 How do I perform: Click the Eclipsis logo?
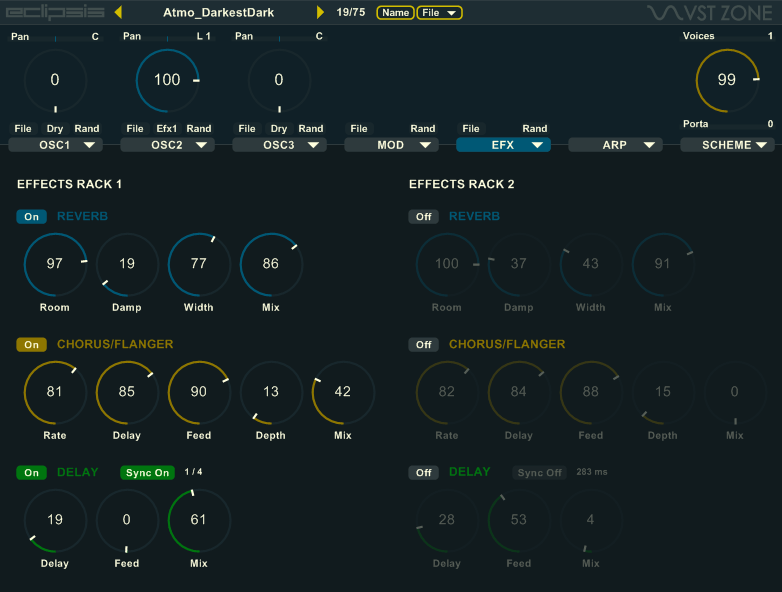pyautogui.click(x=50, y=12)
